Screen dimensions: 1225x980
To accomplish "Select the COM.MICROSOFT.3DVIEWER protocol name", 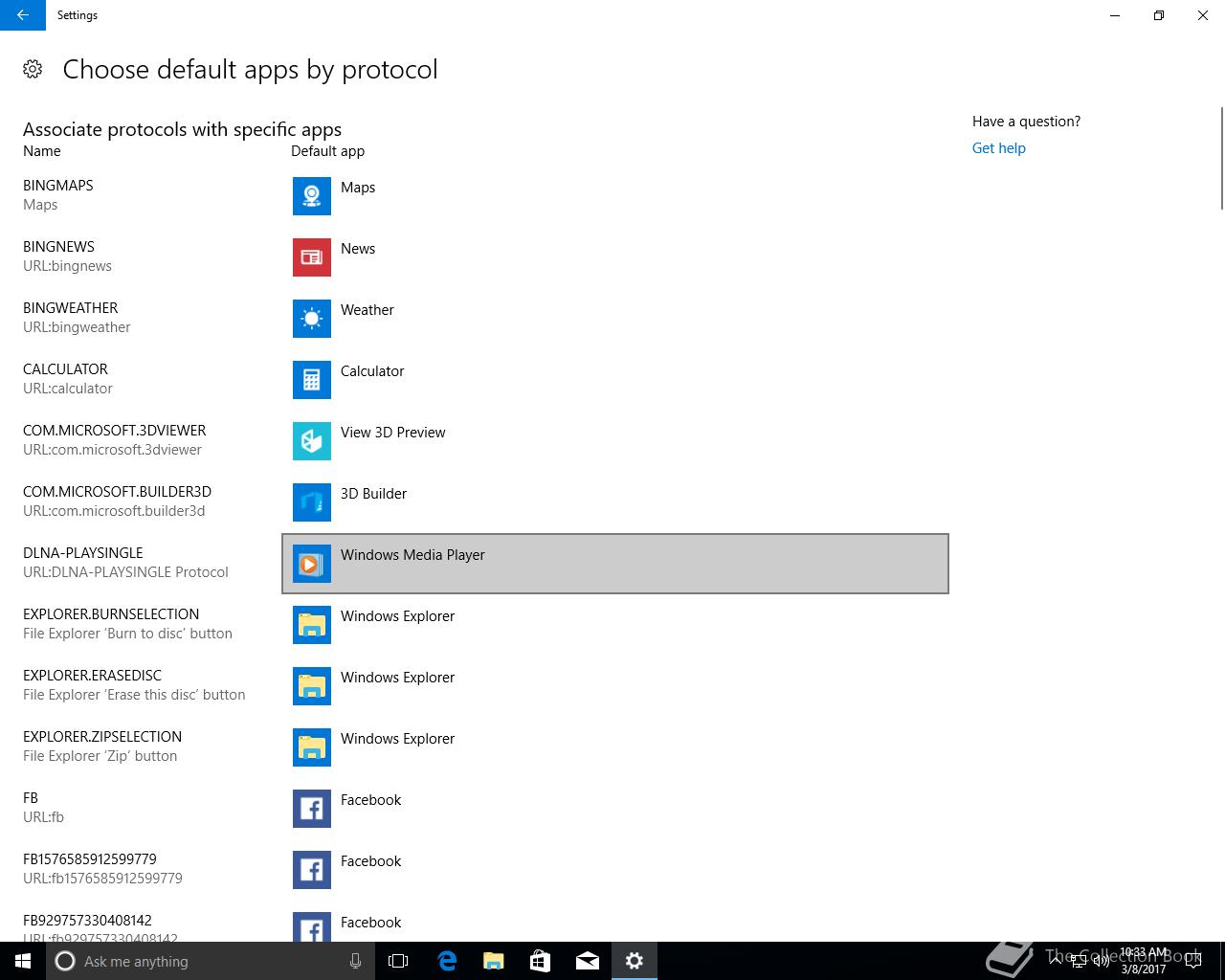I will [x=115, y=431].
